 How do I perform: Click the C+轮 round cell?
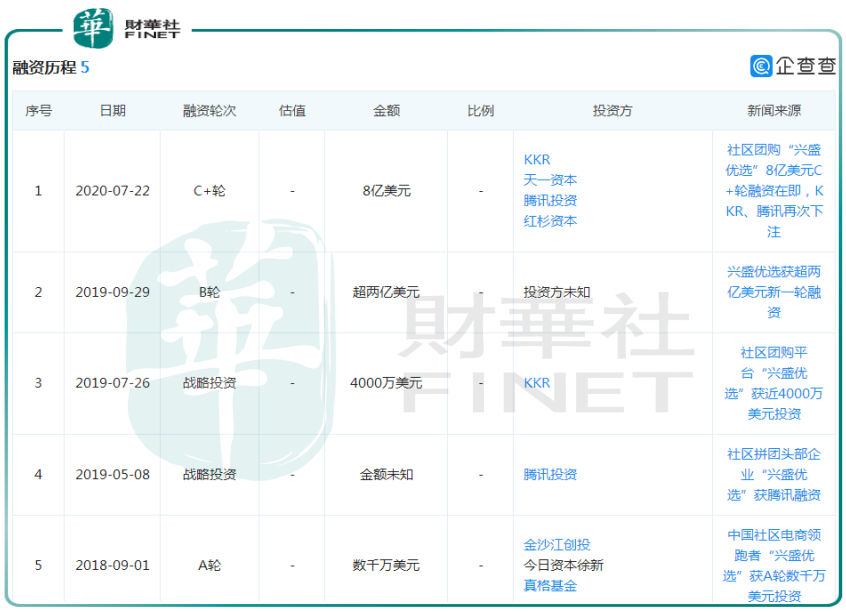coord(209,191)
